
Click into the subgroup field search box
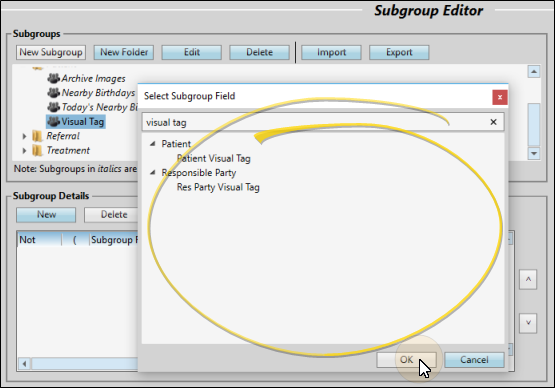[x=315, y=122]
